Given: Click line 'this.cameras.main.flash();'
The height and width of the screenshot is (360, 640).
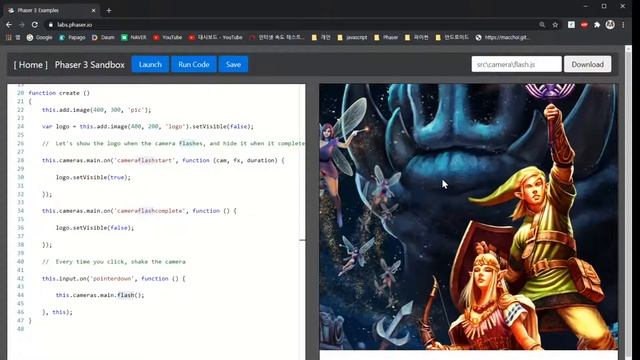Looking at the screenshot, I should (100, 295).
